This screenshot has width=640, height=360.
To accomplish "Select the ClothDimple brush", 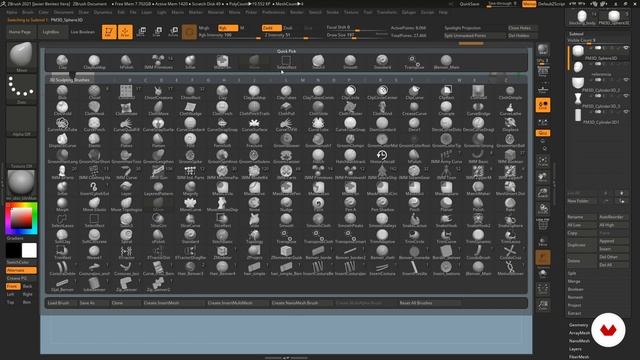I will [510, 92].
